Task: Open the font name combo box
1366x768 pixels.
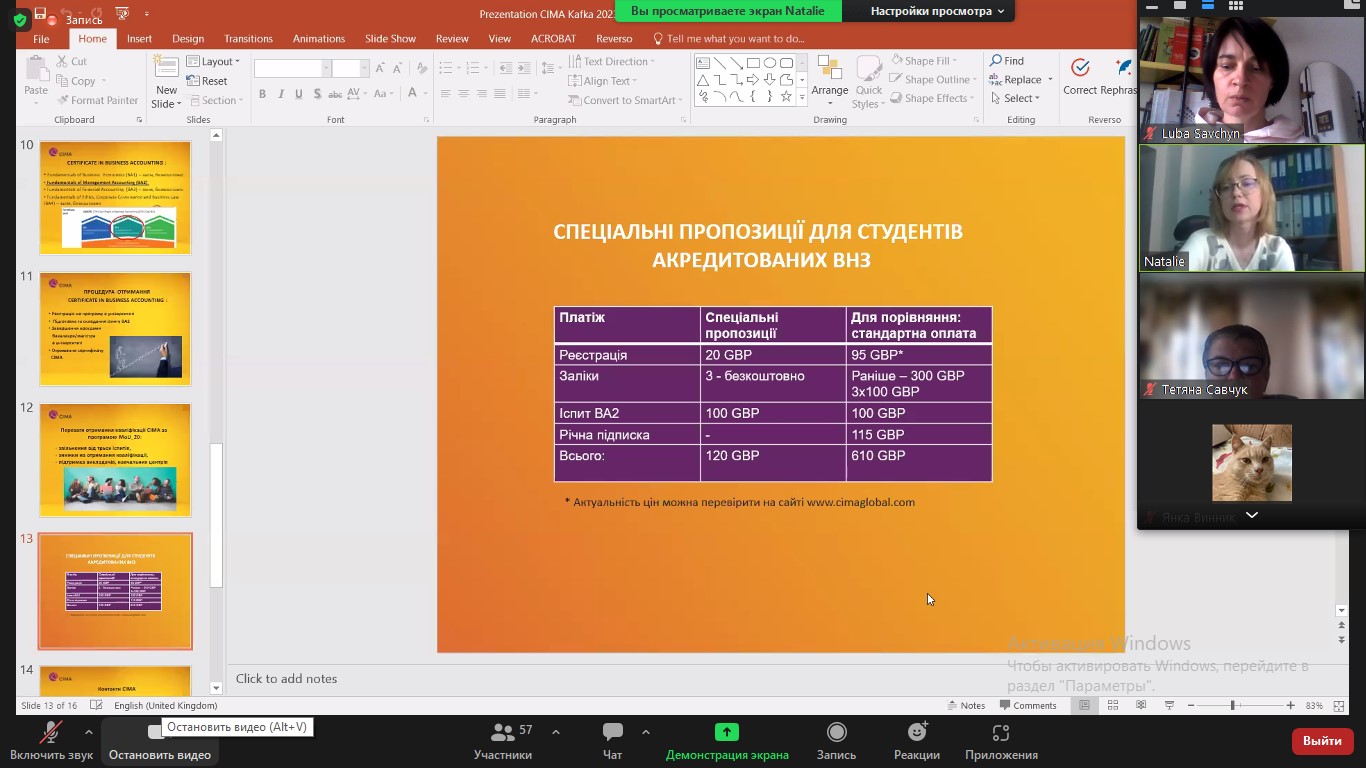Action: tap(292, 68)
